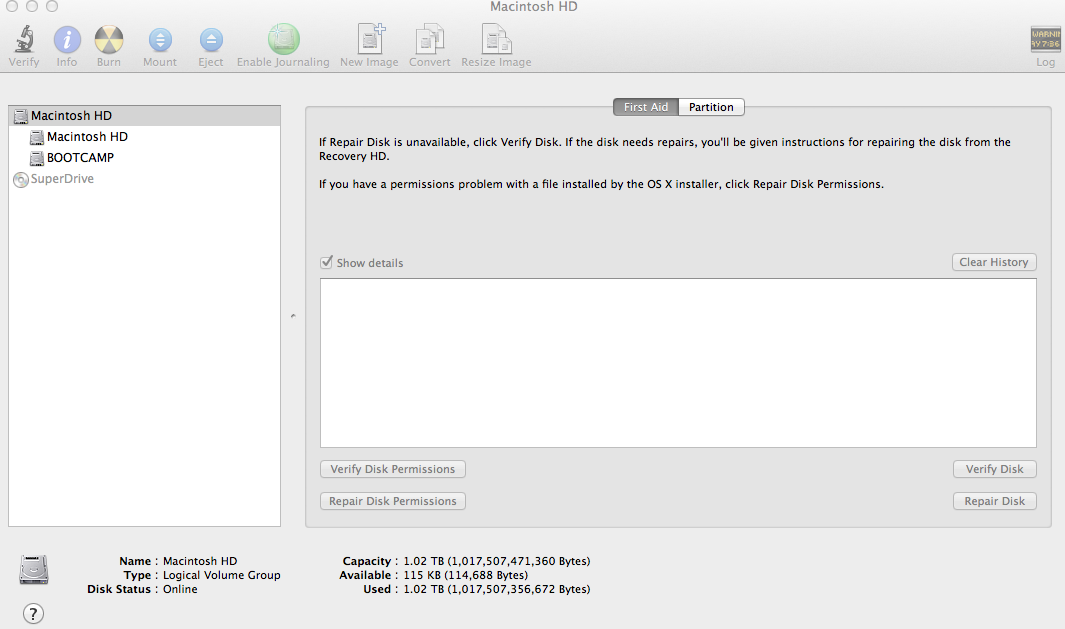Viewport: 1065px width, 629px height.
Task: Click the Verify microscope icon
Action: coord(24,39)
